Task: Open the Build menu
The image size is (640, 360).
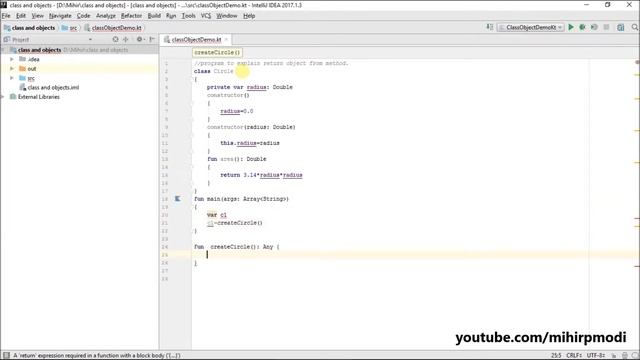Action: [x=154, y=16]
